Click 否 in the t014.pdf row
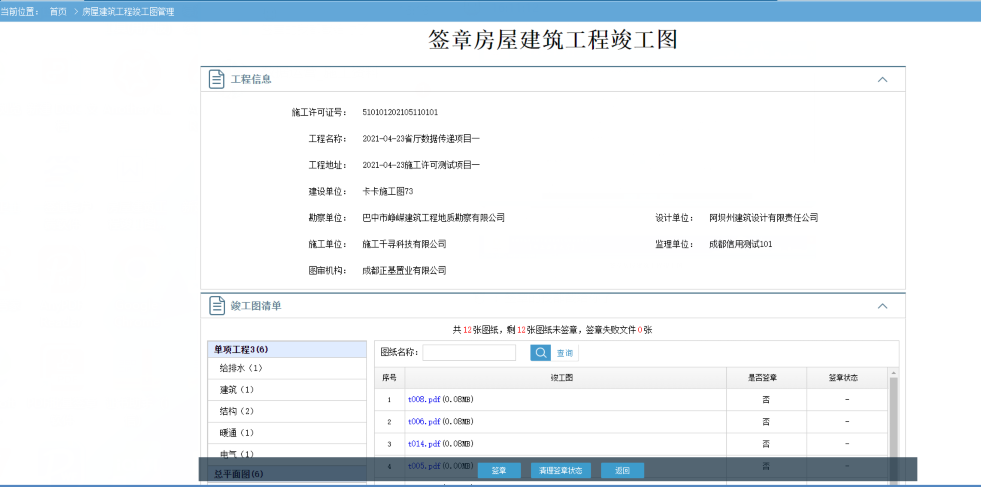Viewport: 981px width, 487px height. 766,444
